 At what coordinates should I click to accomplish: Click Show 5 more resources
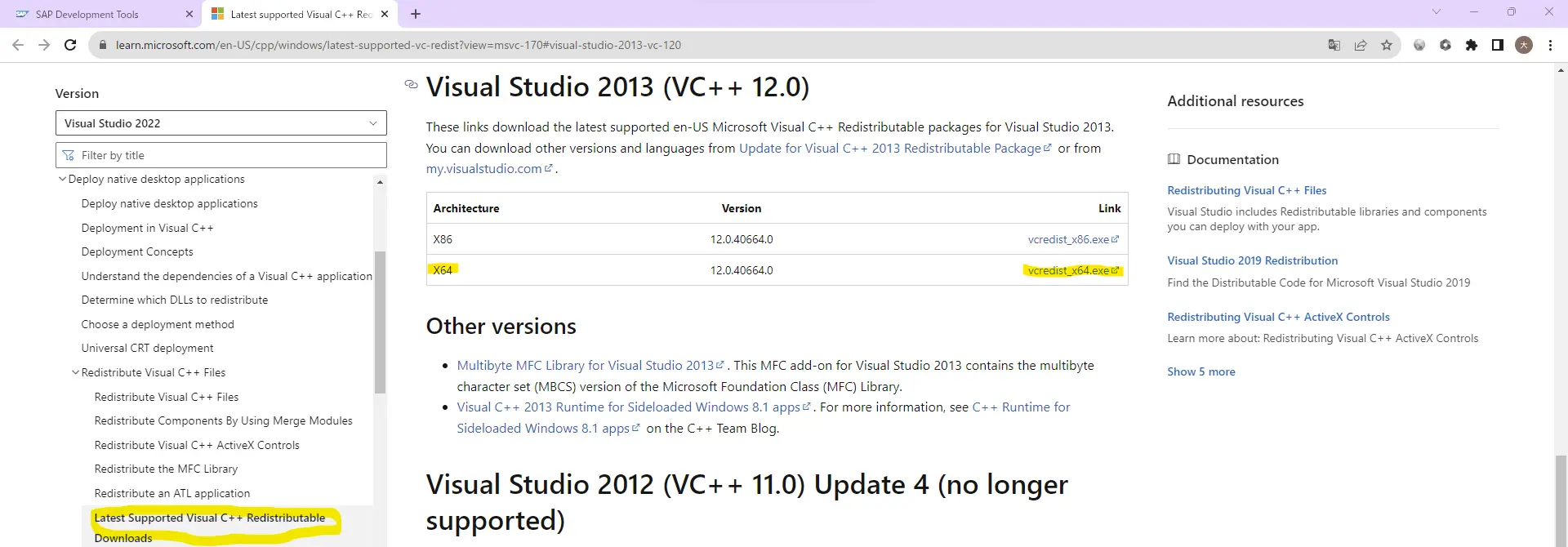[x=1201, y=371]
